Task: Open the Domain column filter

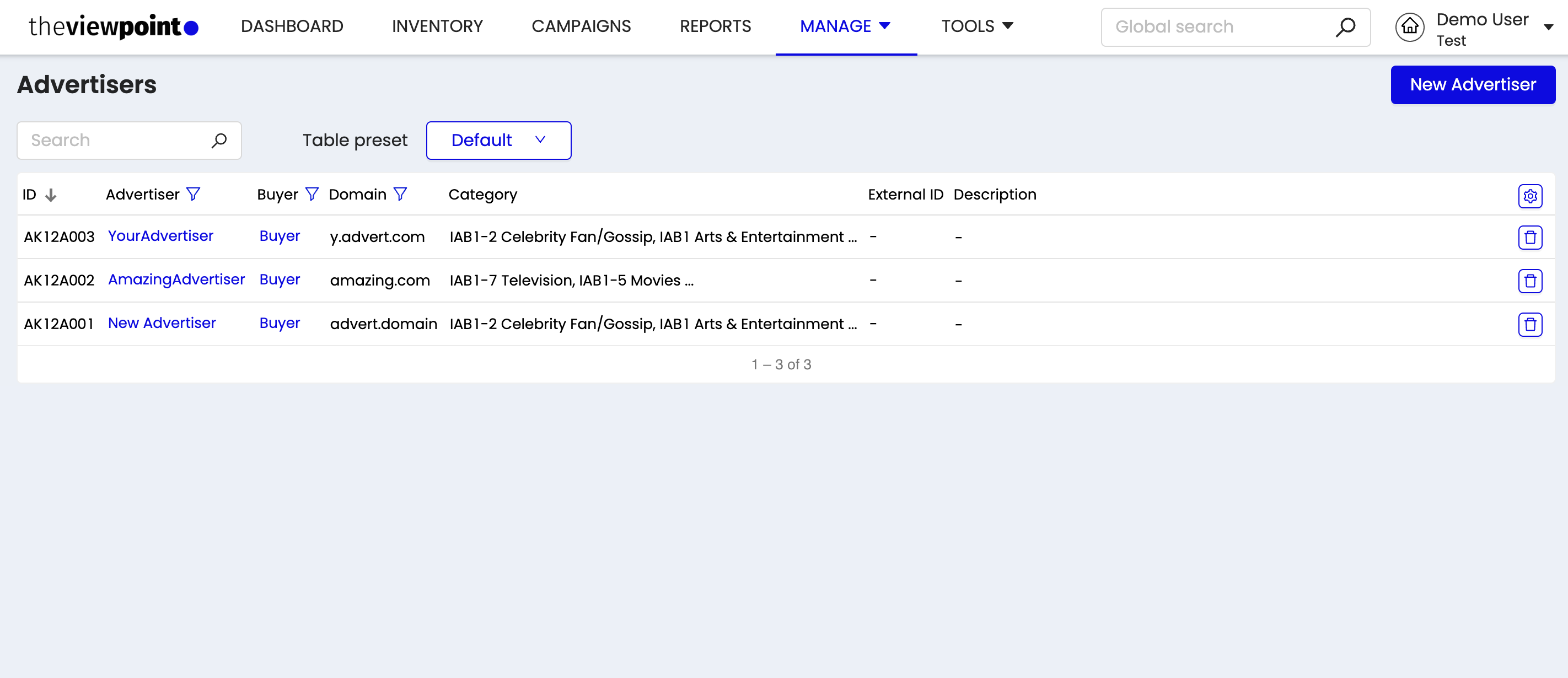Action: [400, 194]
